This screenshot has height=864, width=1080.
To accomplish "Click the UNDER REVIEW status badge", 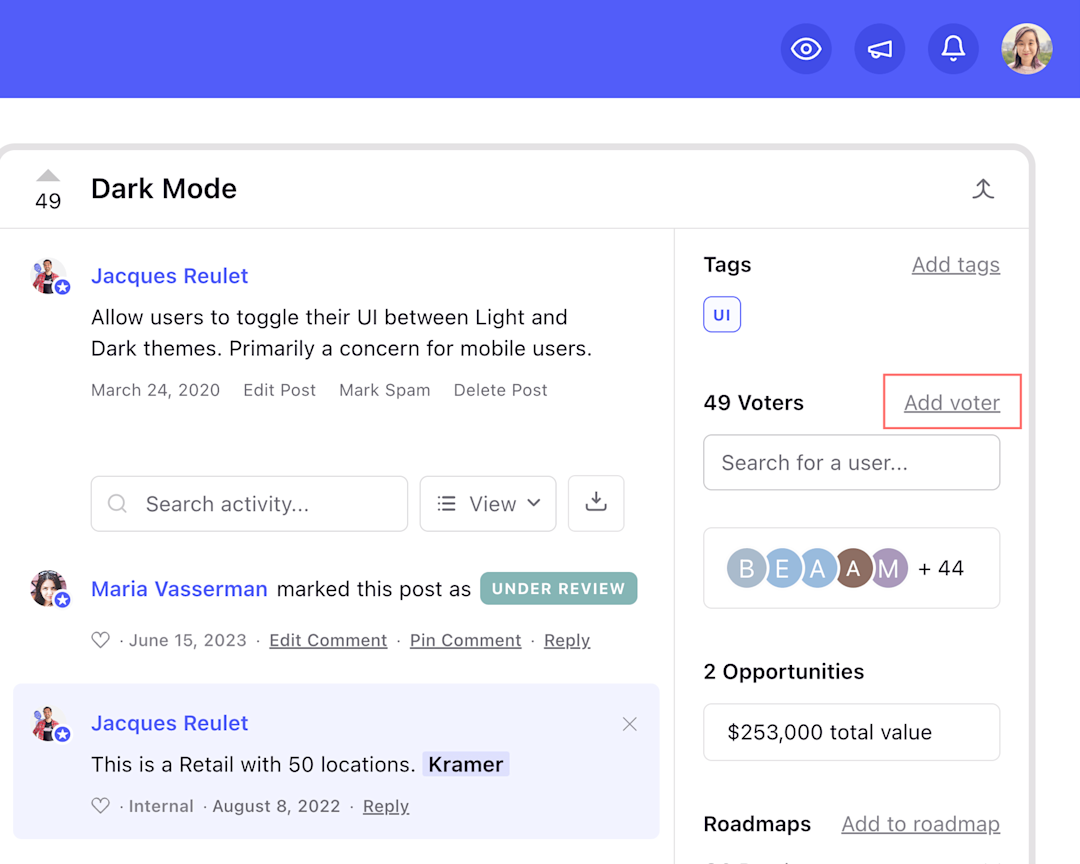I will tap(559, 588).
